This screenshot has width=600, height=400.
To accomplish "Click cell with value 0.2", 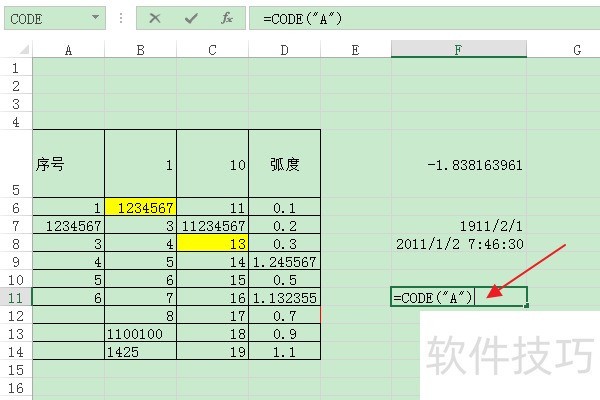I will coord(284,225).
